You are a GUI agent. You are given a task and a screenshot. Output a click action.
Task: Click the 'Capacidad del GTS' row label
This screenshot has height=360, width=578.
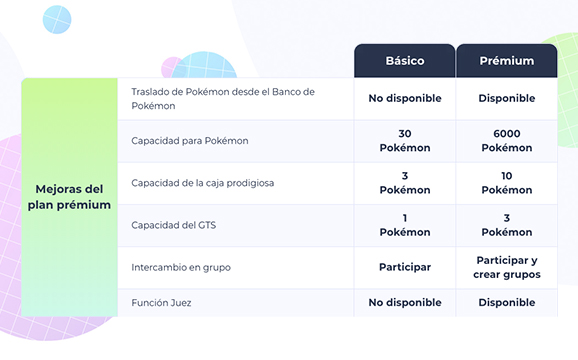point(173,225)
